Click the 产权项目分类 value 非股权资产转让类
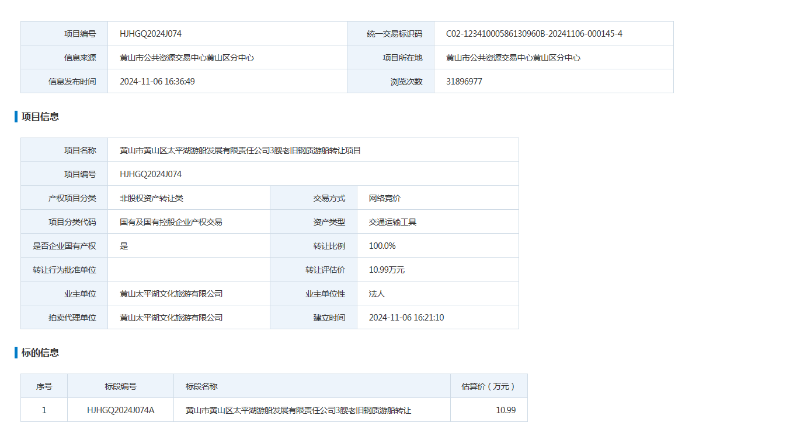Screen dimensions: 800x433 coord(151,198)
